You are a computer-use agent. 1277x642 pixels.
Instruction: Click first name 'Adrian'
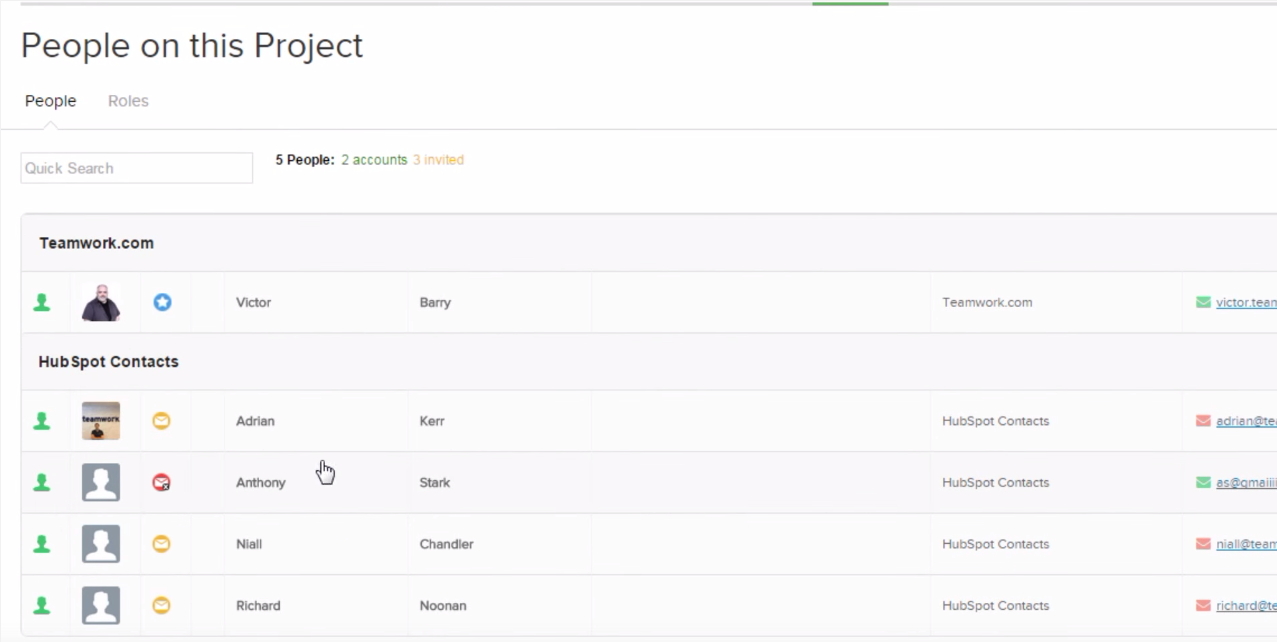click(x=255, y=421)
